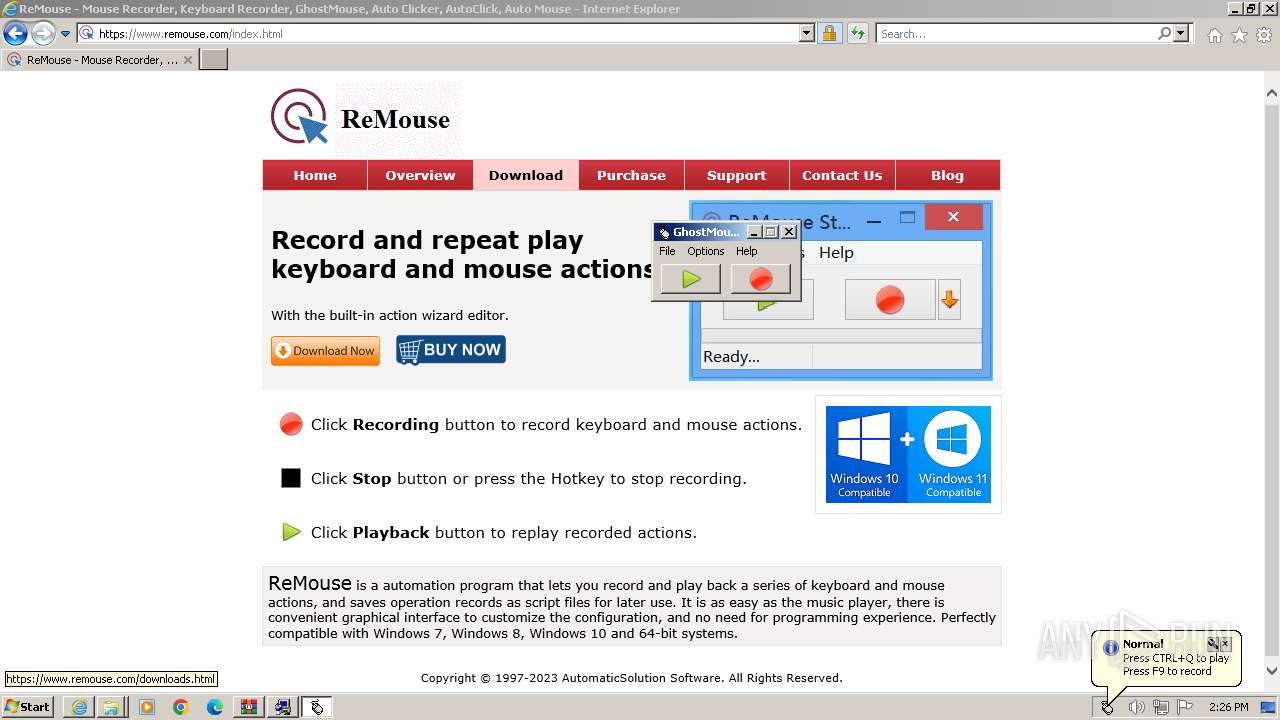Launch Internet Explorer from taskbar

79,707
